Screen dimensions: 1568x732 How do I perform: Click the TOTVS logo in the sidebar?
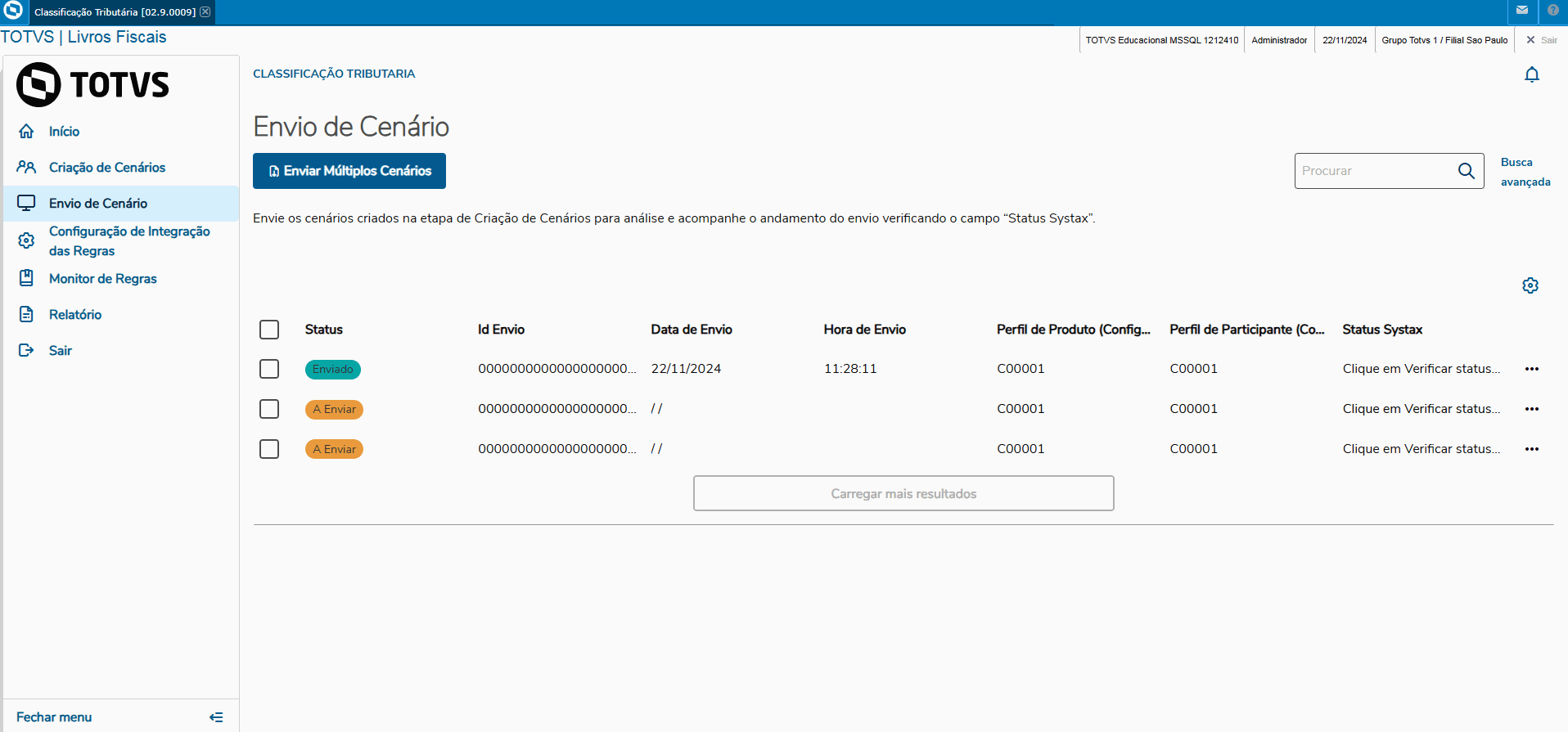(x=92, y=84)
